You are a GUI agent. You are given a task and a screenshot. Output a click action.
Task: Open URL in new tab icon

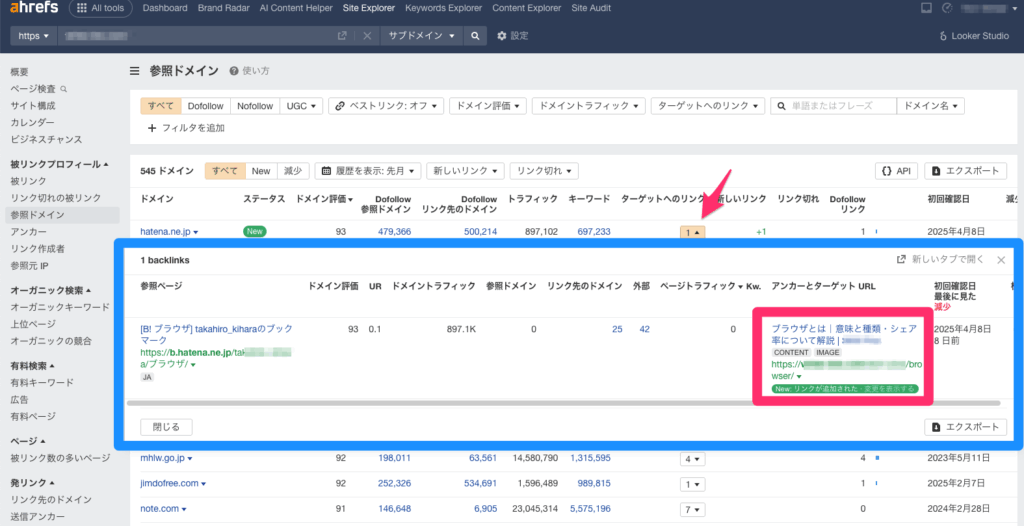pyautogui.click(x=342, y=36)
